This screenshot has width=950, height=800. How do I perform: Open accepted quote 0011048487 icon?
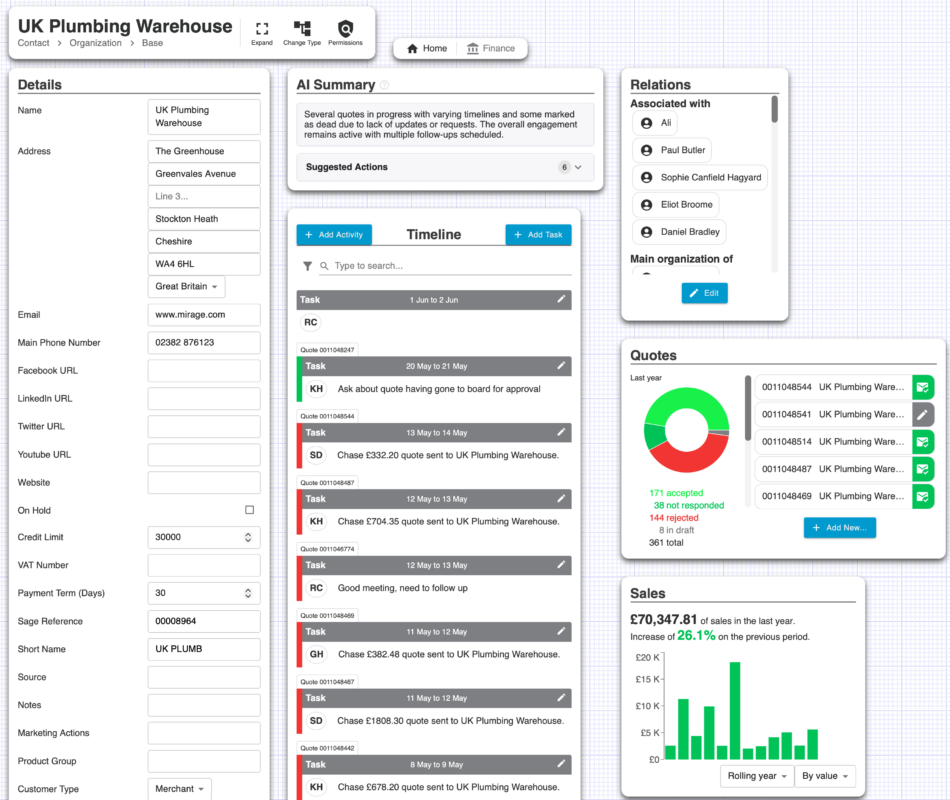click(923, 469)
